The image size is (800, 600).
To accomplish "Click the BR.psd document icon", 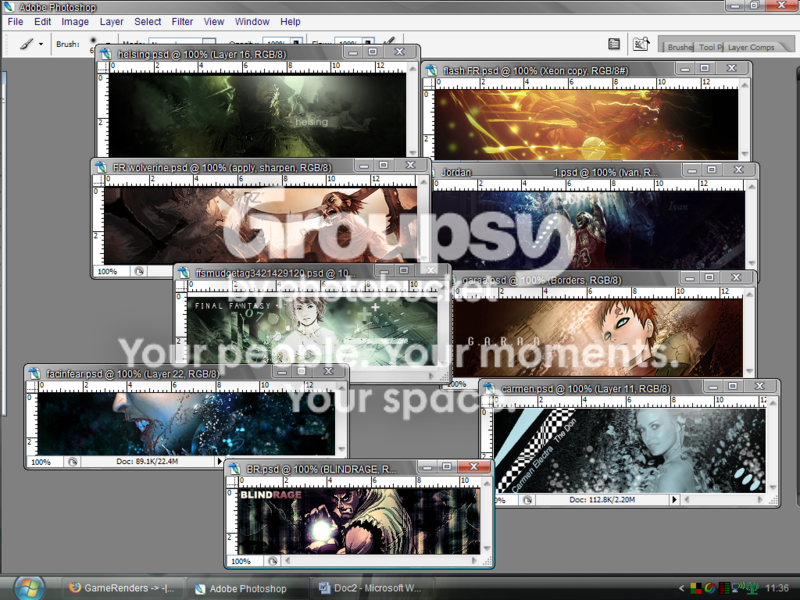I will (234, 468).
